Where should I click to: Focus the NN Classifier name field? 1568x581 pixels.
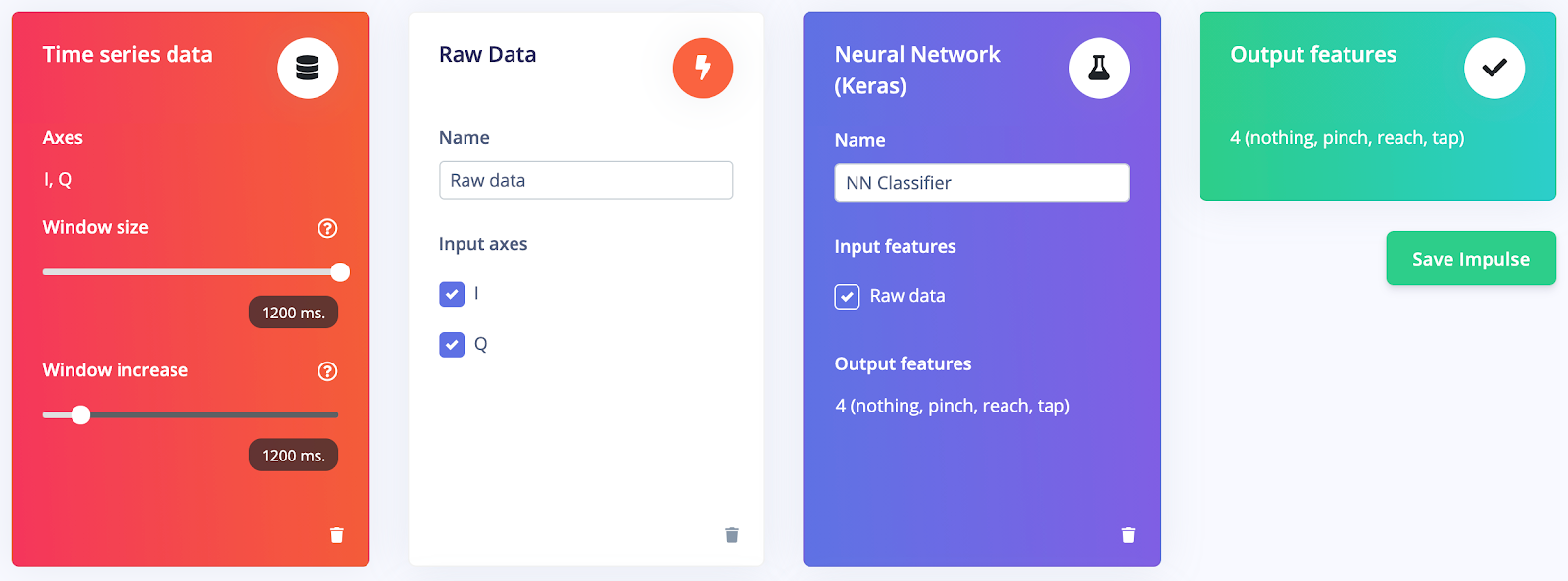(982, 183)
